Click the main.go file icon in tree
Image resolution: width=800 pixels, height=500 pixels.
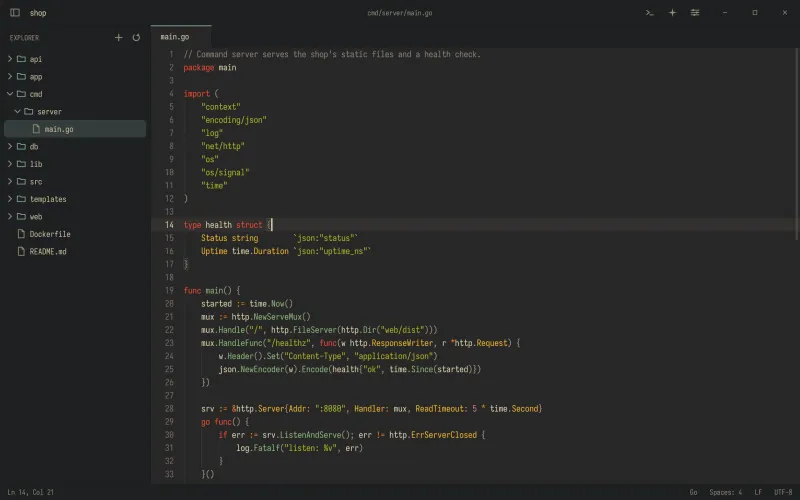(36, 129)
